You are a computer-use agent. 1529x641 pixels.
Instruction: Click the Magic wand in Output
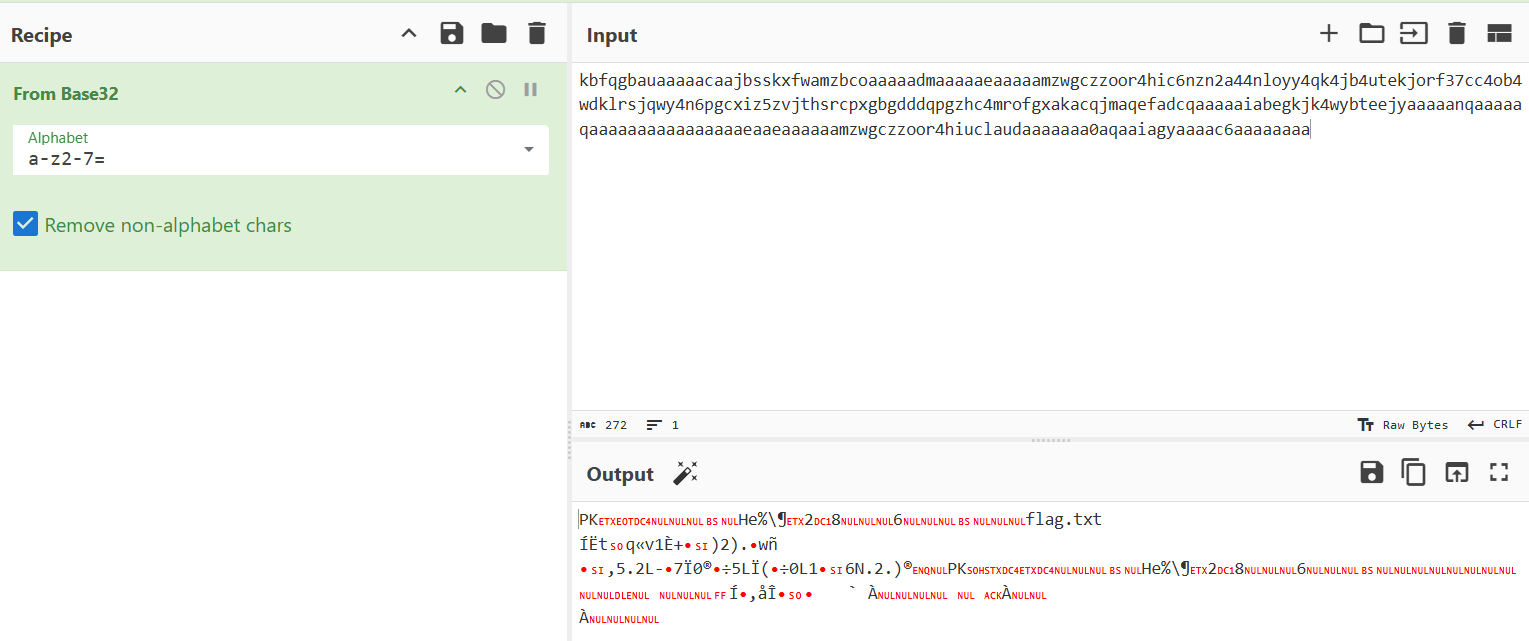(685, 473)
